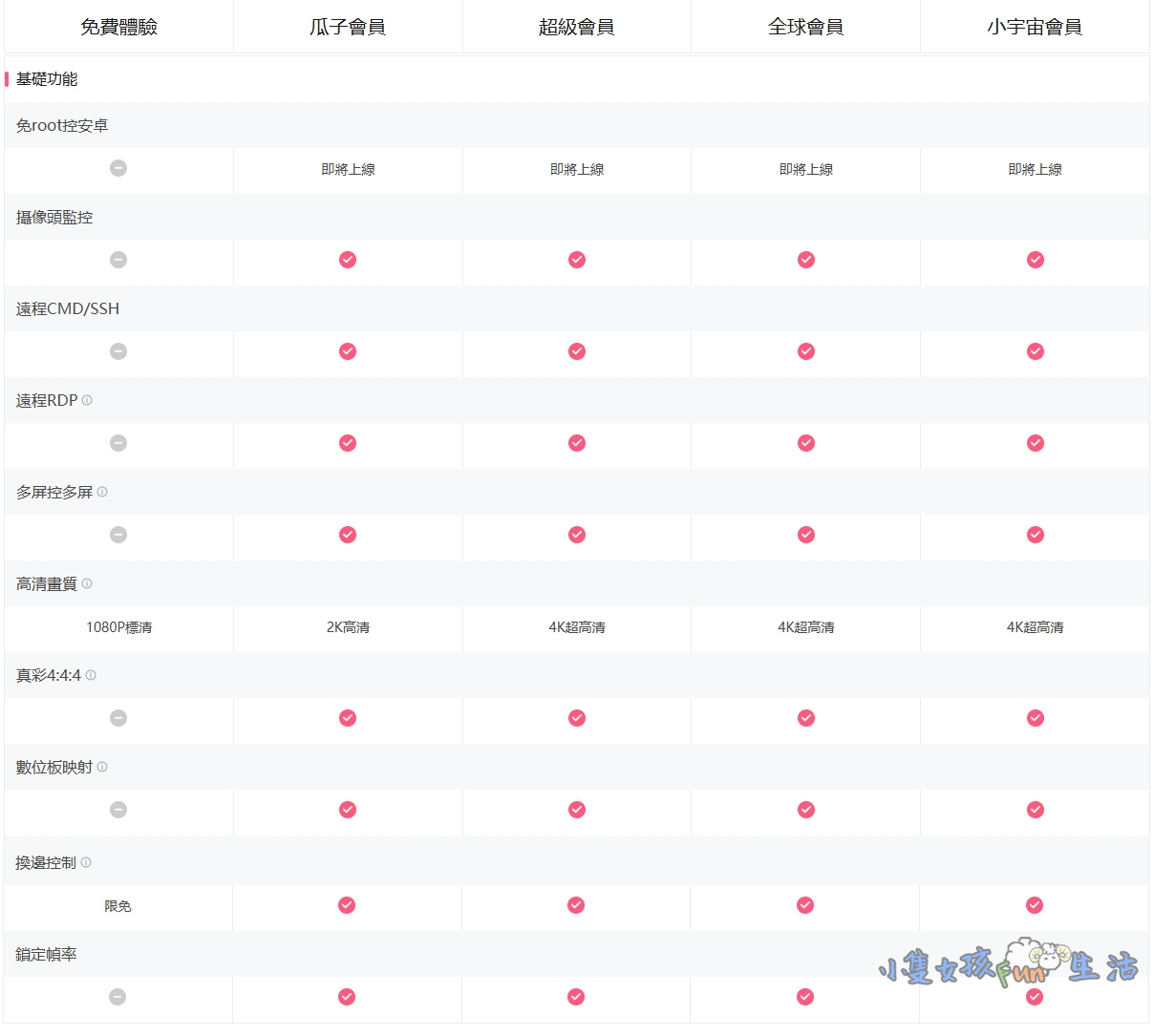Click info icon beside 真彩4:4:4

(x=91, y=676)
